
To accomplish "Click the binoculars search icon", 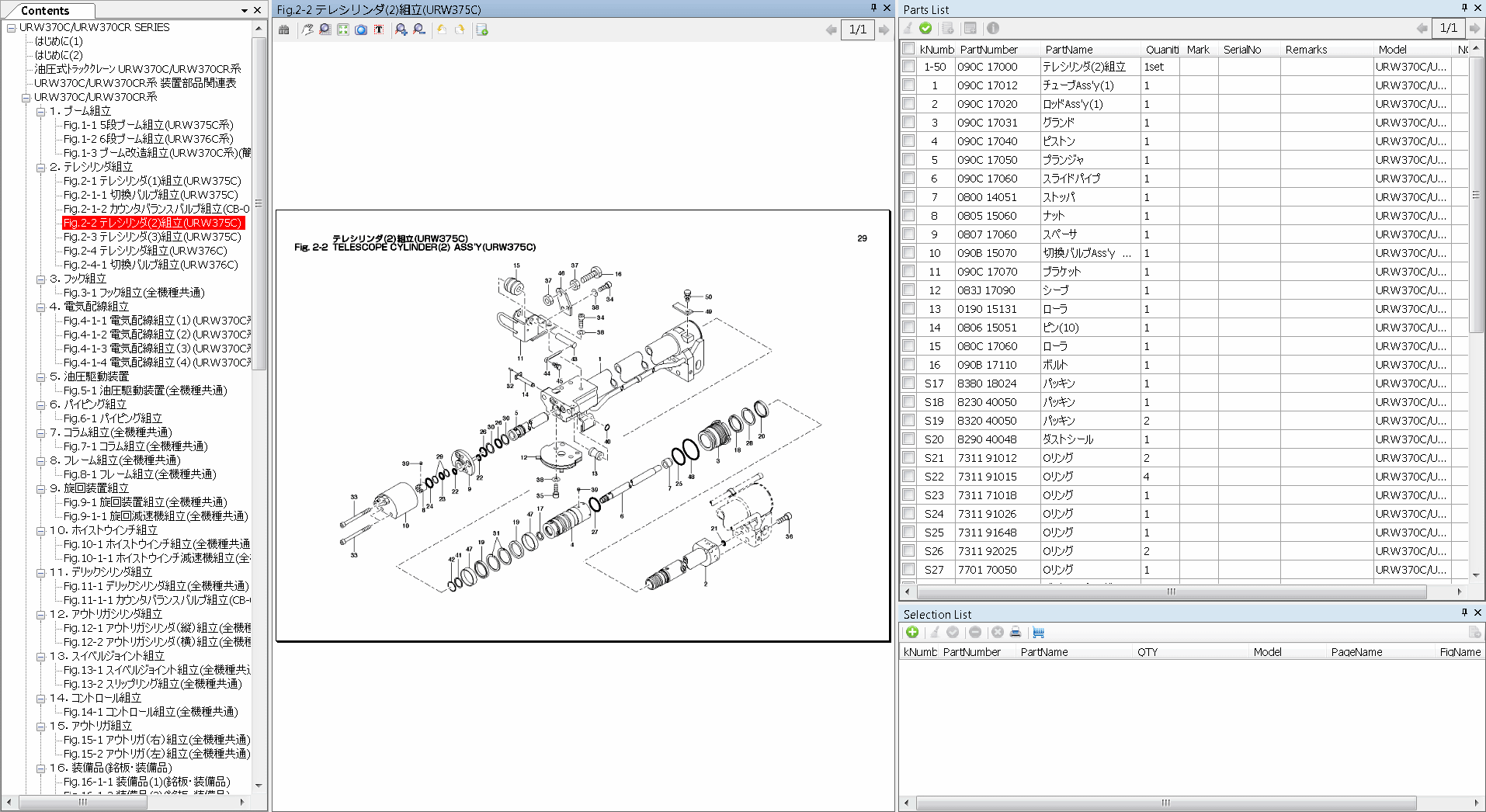I will click(x=284, y=29).
